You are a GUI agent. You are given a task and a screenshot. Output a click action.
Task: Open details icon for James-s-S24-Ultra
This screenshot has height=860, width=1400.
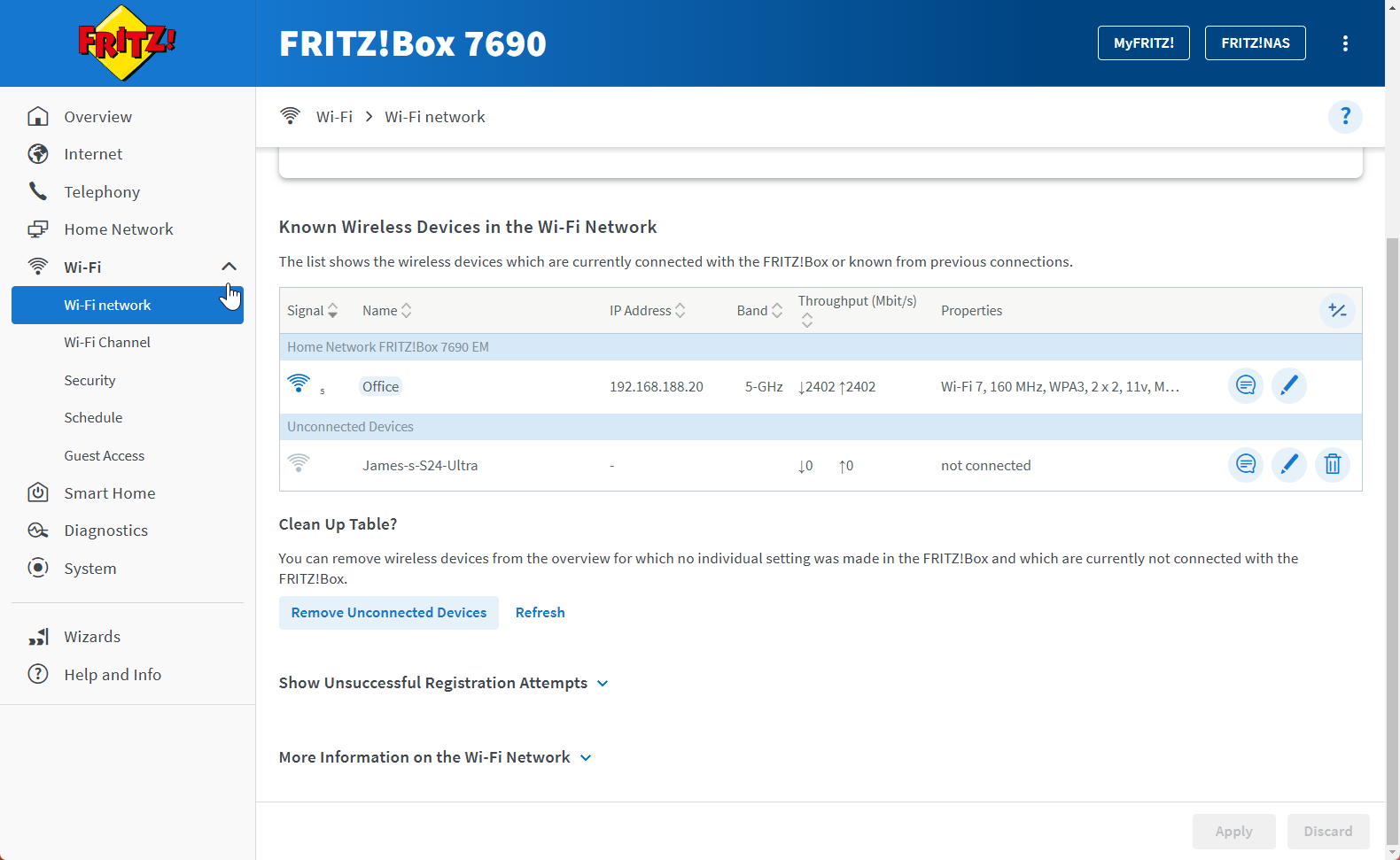pyautogui.click(x=1245, y=464)
